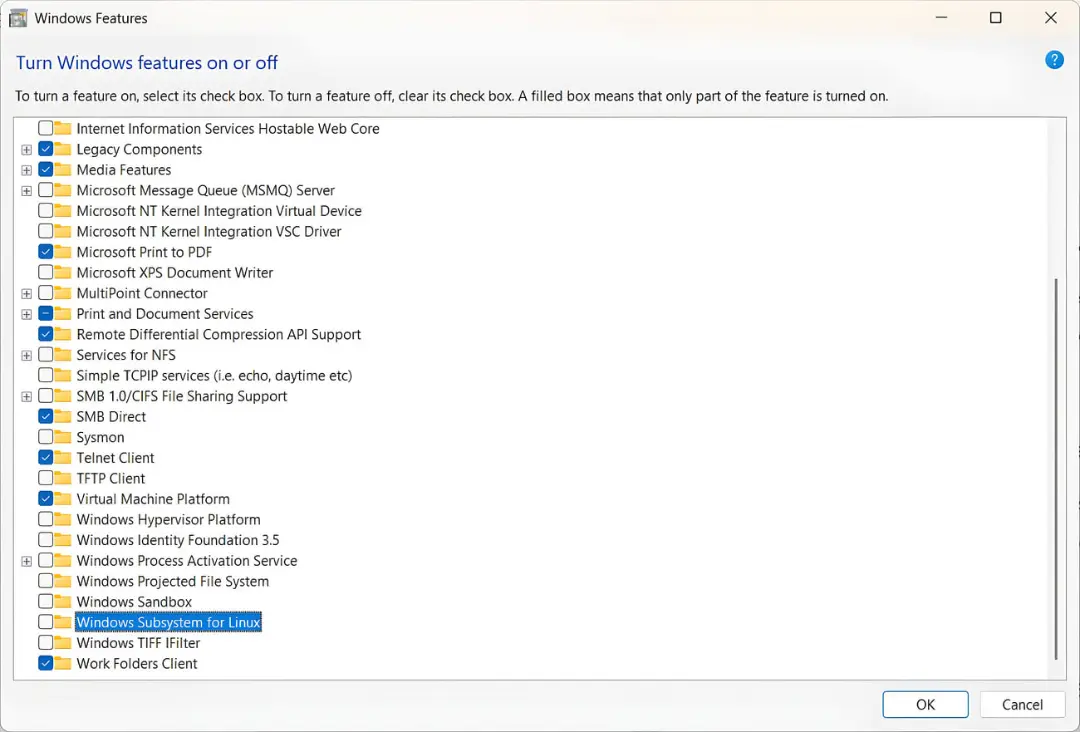
Task: Click the folder icon beside TFTP Client
Action: coord(63,478)
